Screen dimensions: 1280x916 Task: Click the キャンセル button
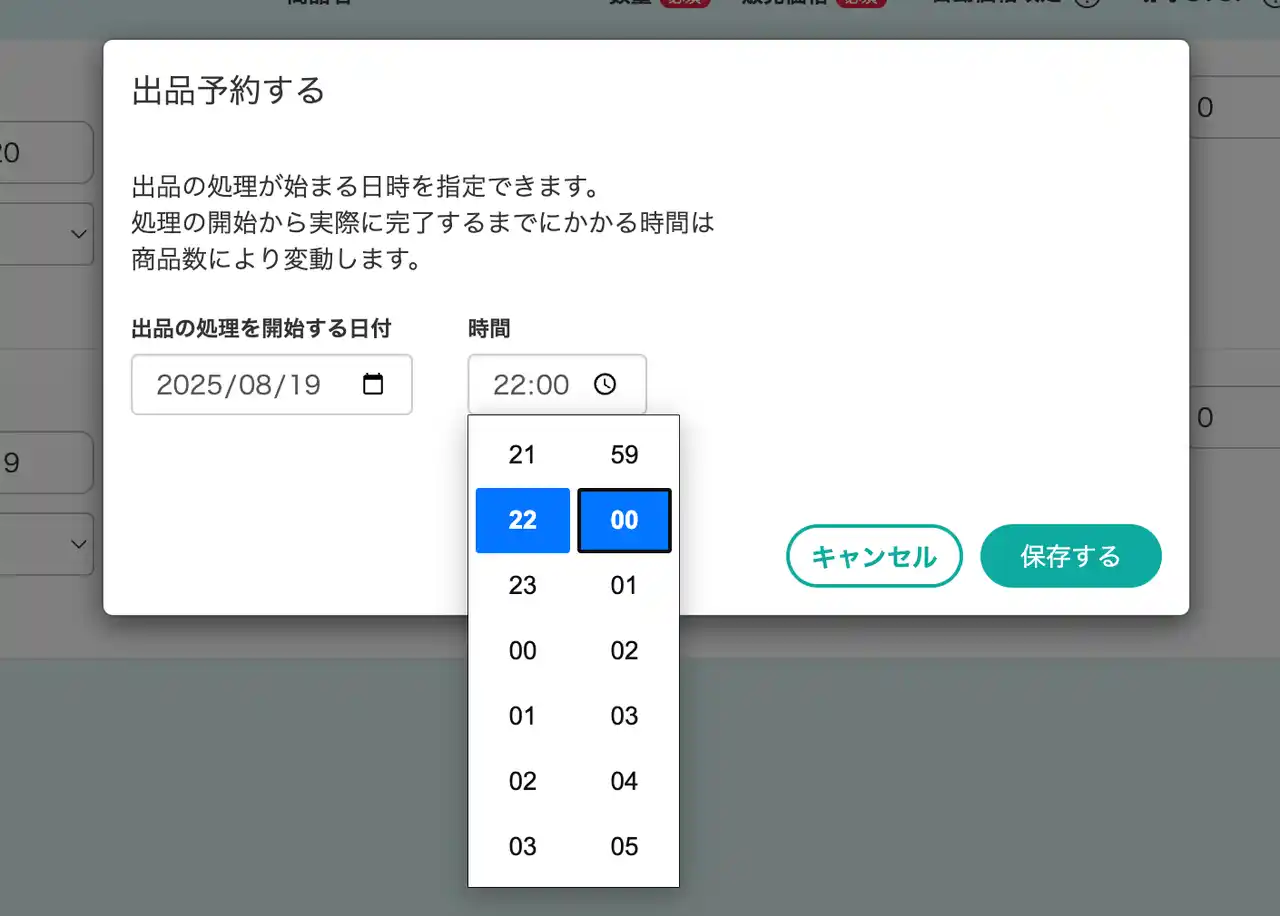874,556
